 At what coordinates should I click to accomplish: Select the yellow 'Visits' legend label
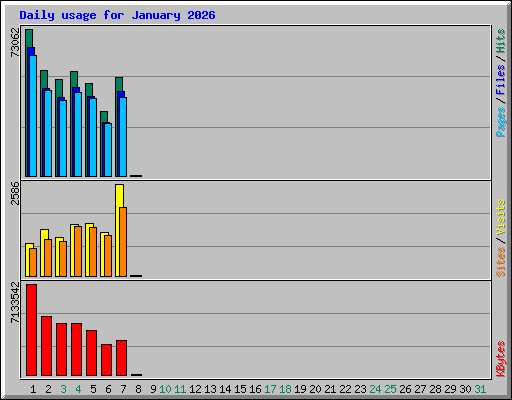(x=501, y=218)
